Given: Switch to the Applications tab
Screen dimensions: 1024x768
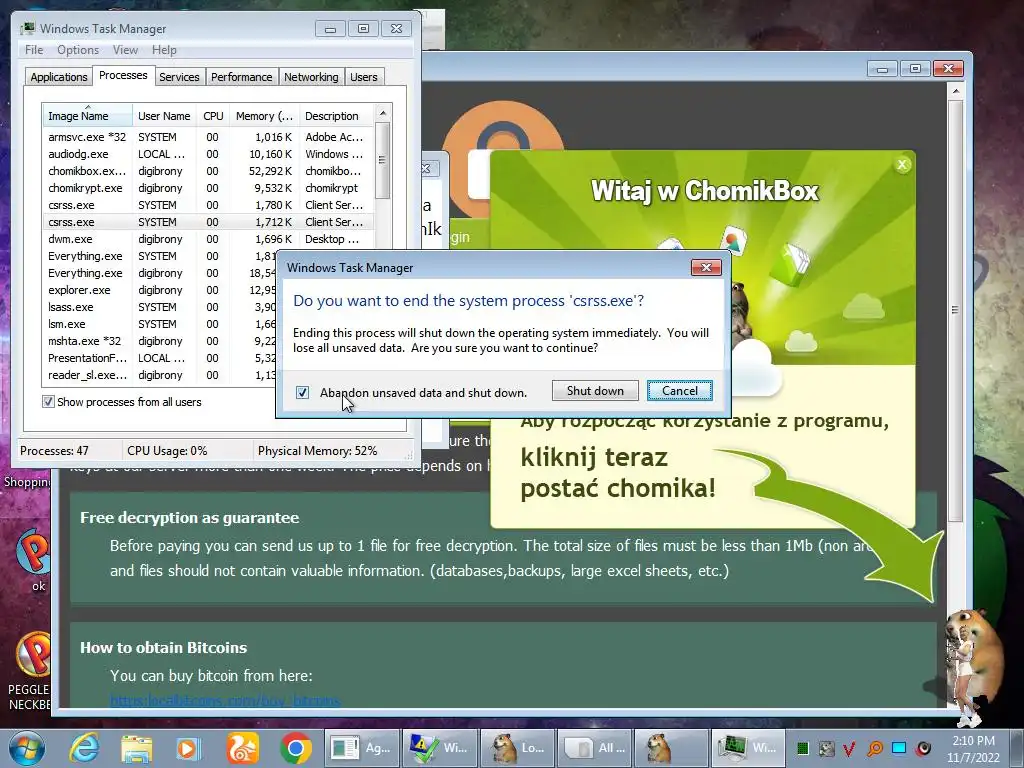Looking at the screenshot, I should click(59, 77).
